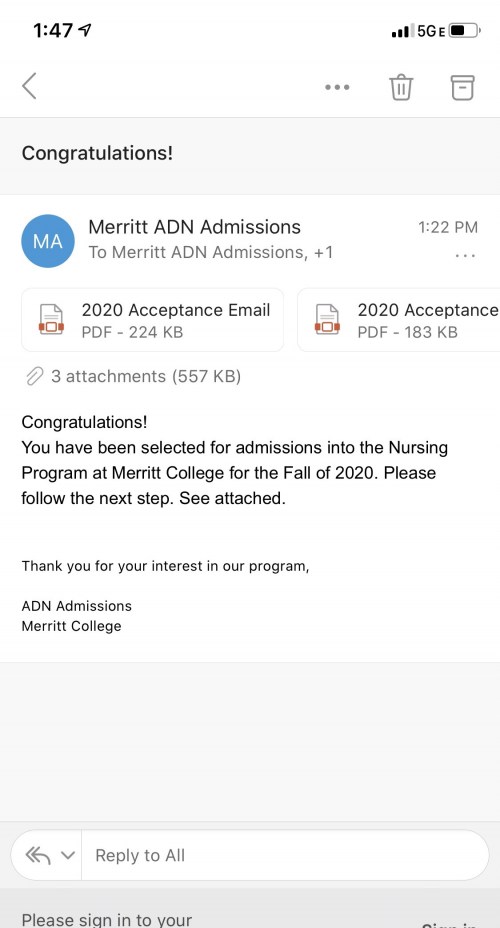Tap the MA sender avatar
Screen dimensions: 500x928
(x=48, y=241)
